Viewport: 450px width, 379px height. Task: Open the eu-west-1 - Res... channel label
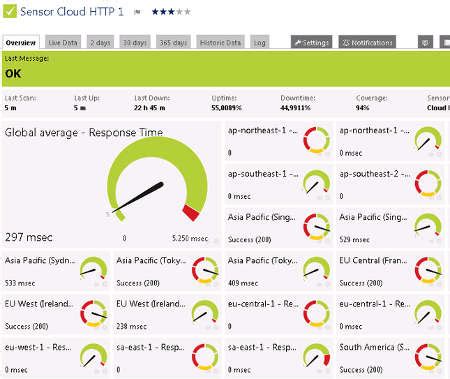[x=38, y=347]
